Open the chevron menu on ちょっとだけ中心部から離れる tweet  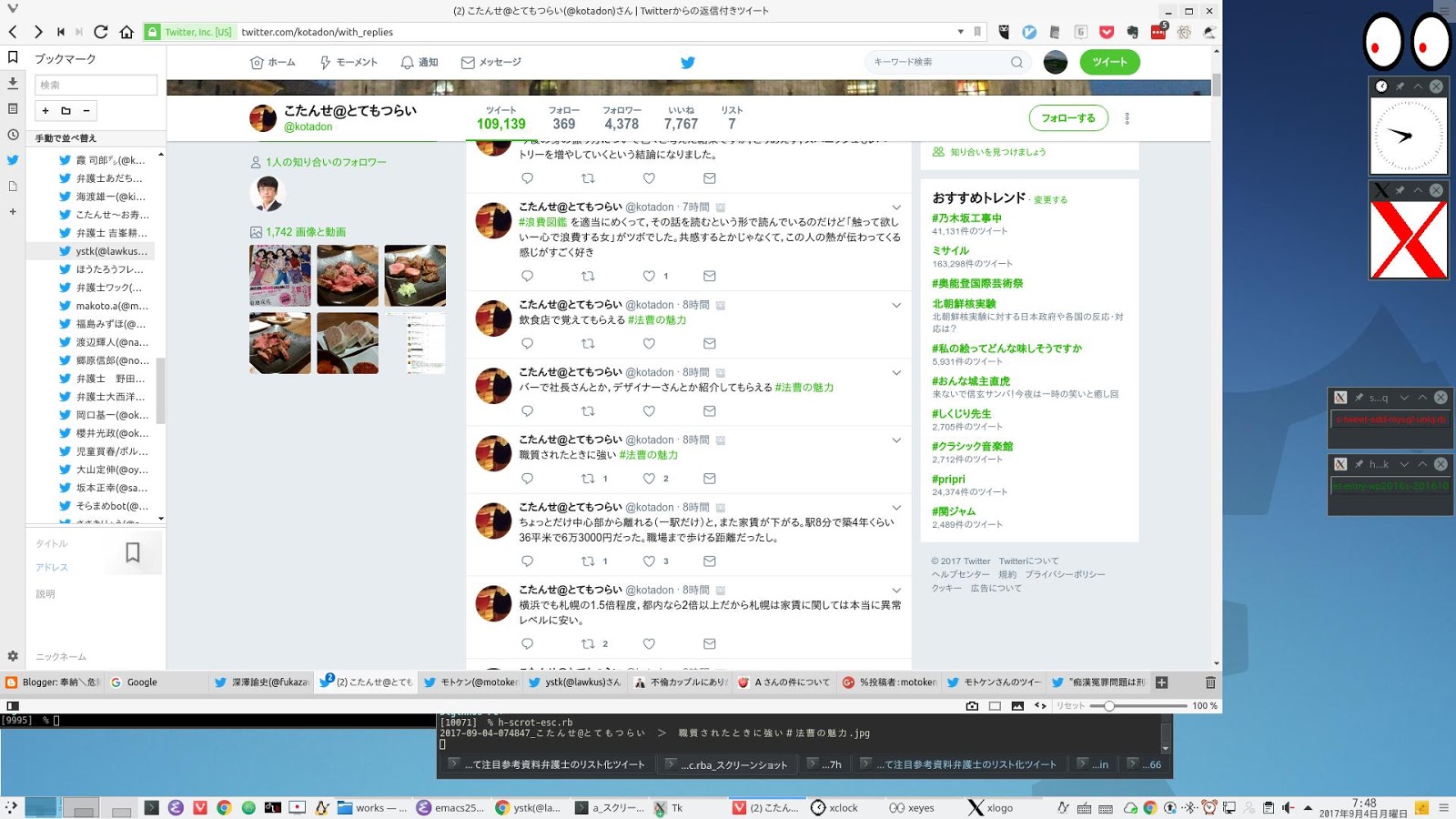tap(896, 508)
